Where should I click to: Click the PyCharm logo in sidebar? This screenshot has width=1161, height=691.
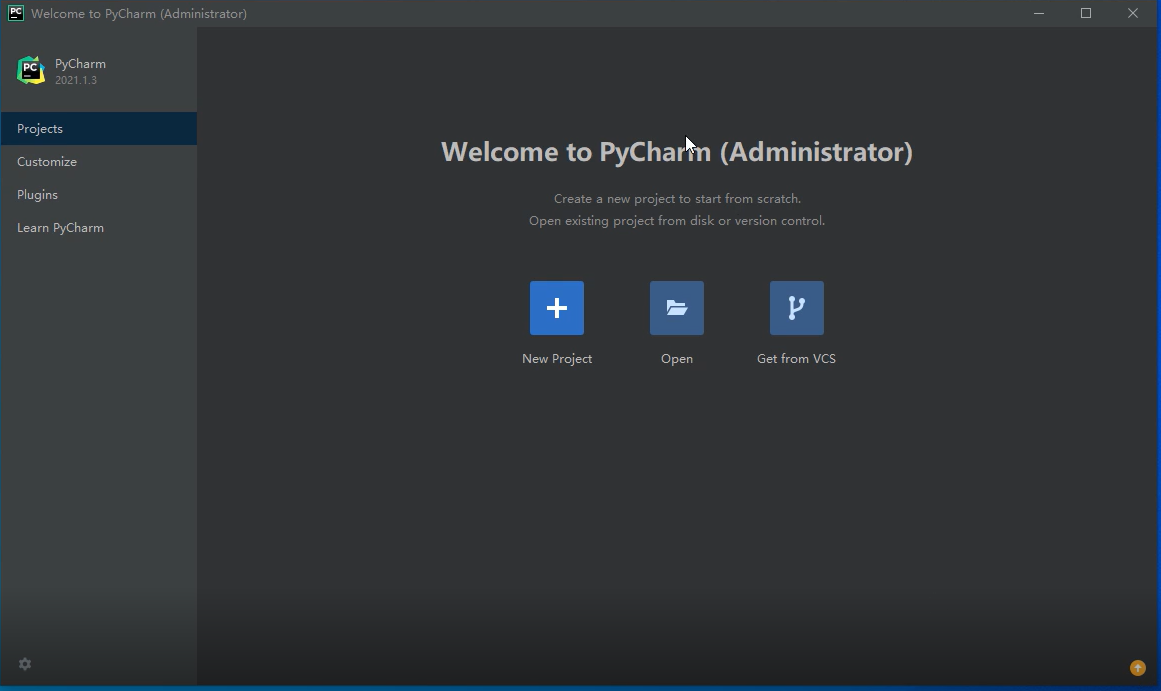pyautogui.click(x=31, y=70)
